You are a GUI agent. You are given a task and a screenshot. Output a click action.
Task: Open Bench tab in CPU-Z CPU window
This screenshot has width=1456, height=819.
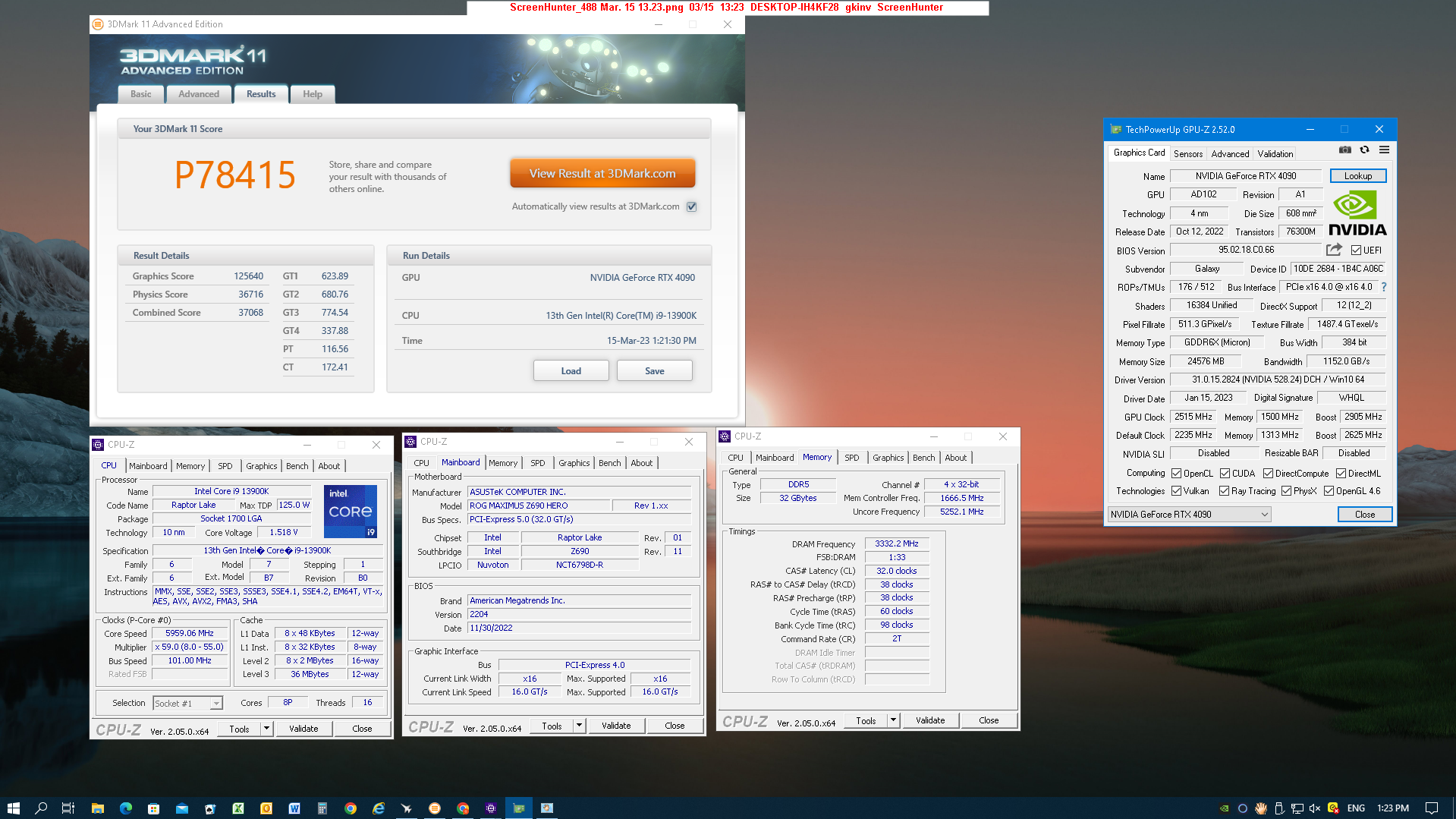point(297,466)
